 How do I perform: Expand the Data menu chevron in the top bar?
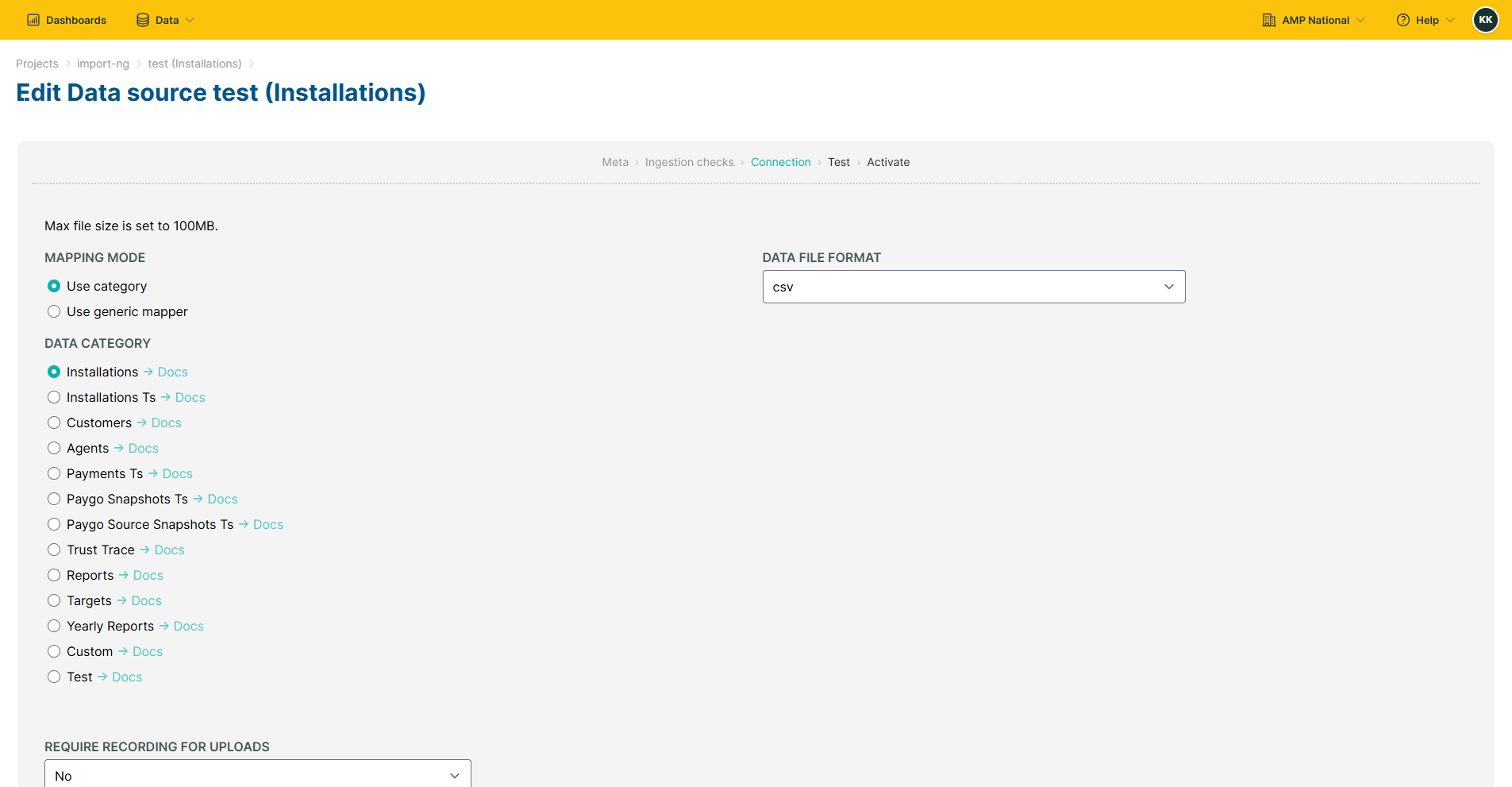[x=190, y=20]
